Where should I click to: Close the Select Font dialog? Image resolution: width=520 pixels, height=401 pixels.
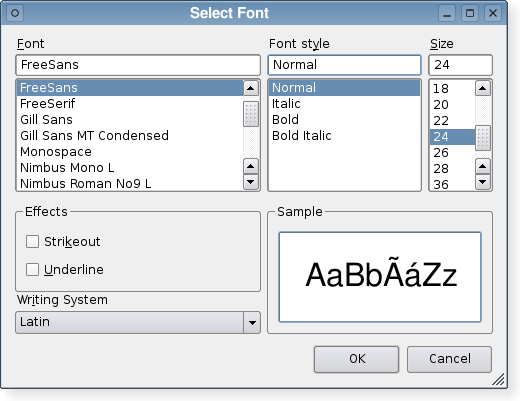pyautogui.click(x=493, y=13)
